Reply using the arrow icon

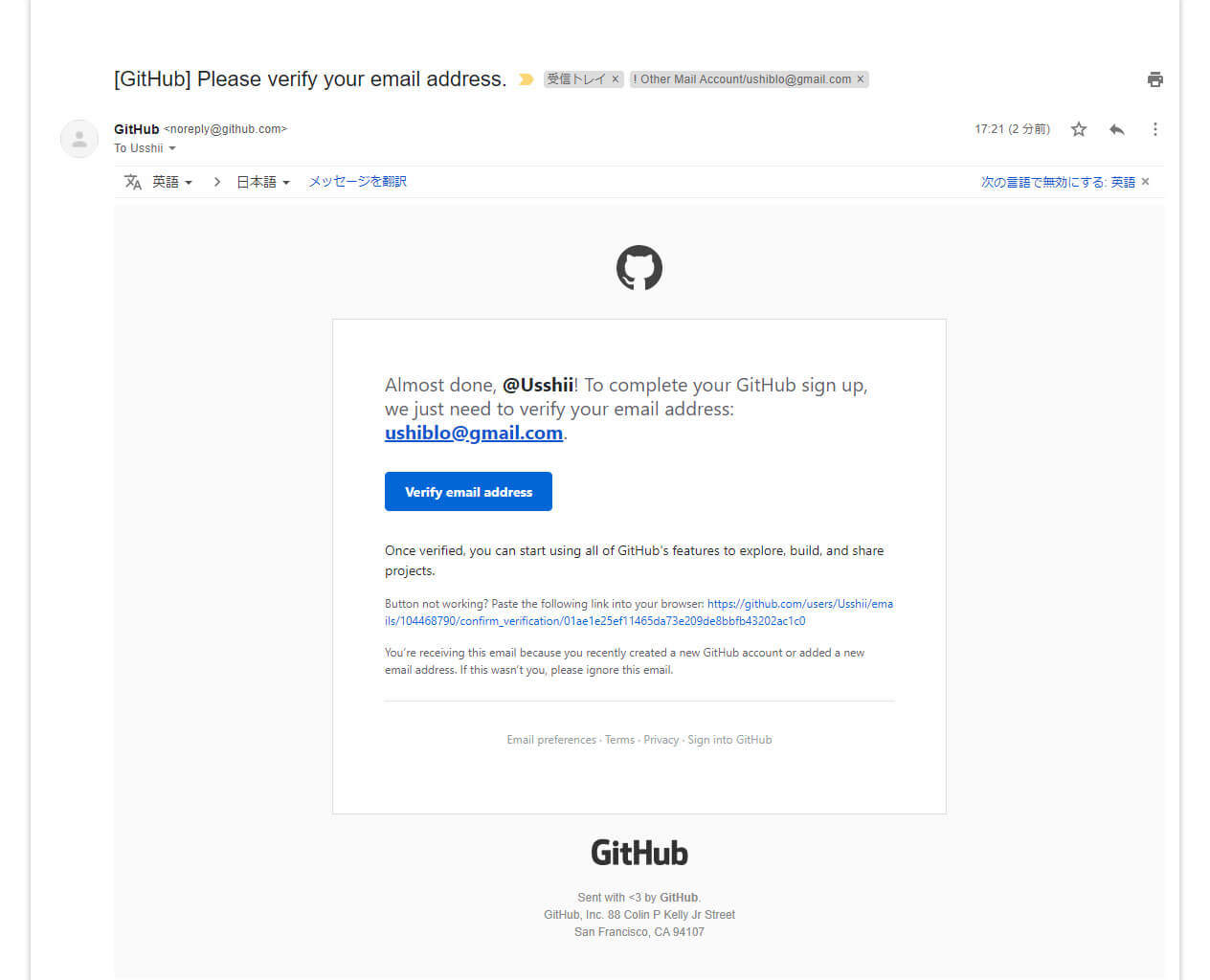[x=1117, y=129]
